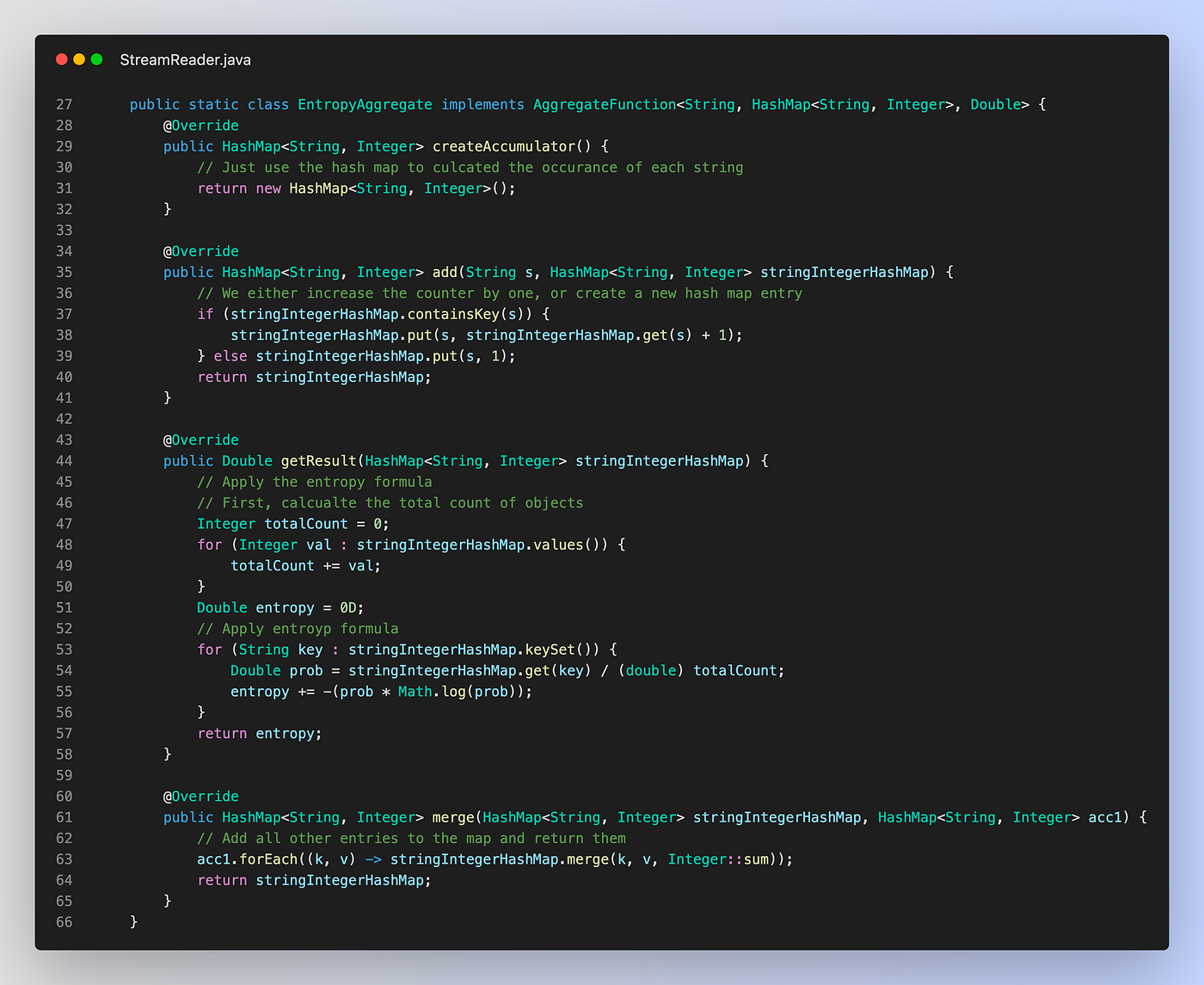The image size is (1204, 985).
Task: Click containsKey on line 37
Action: [x=453, y=314]
